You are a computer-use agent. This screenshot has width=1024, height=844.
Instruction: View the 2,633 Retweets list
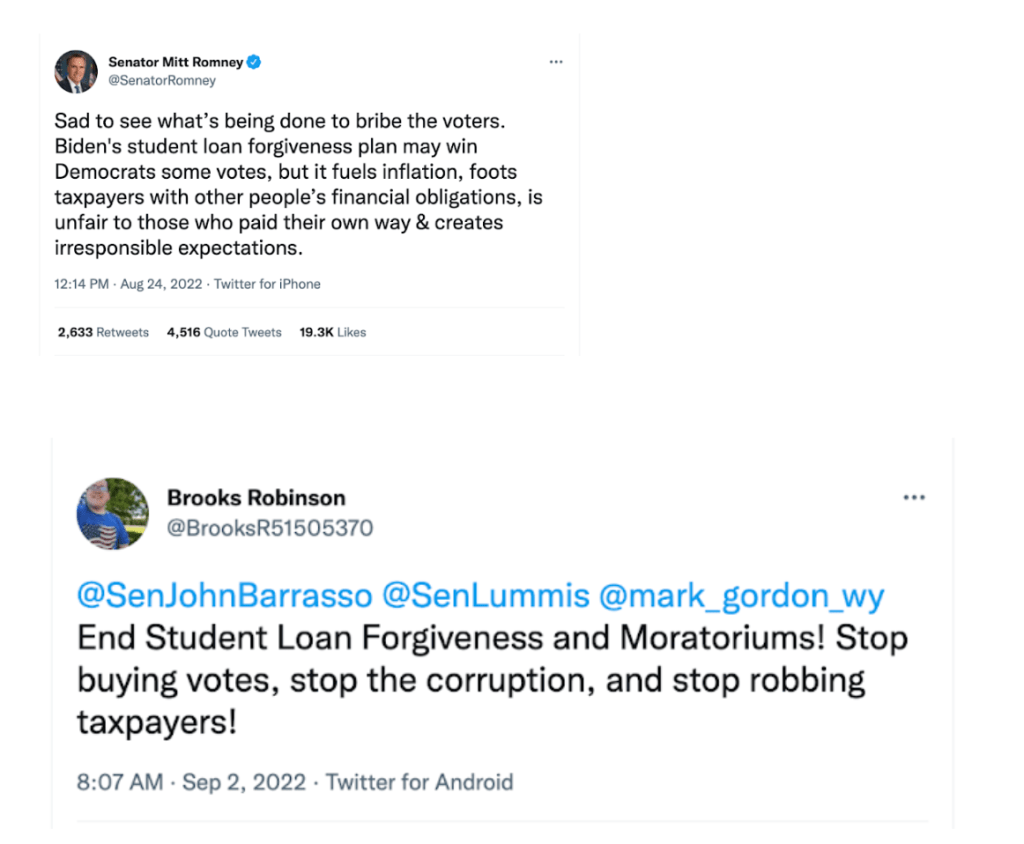(103, 332)
